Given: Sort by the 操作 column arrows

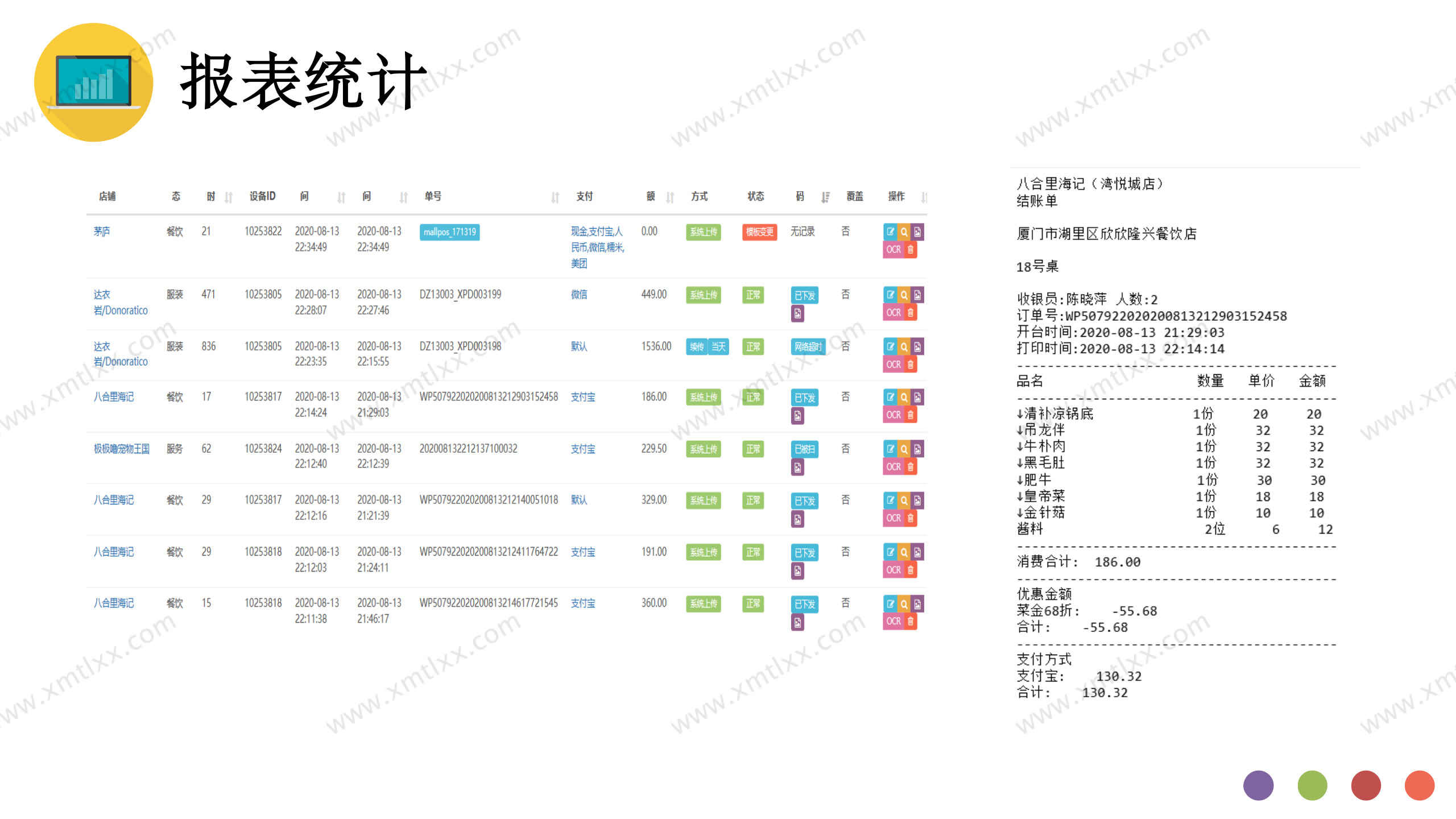Looking at the screenshot, I should pyautogui.click(x=924, y=197).
